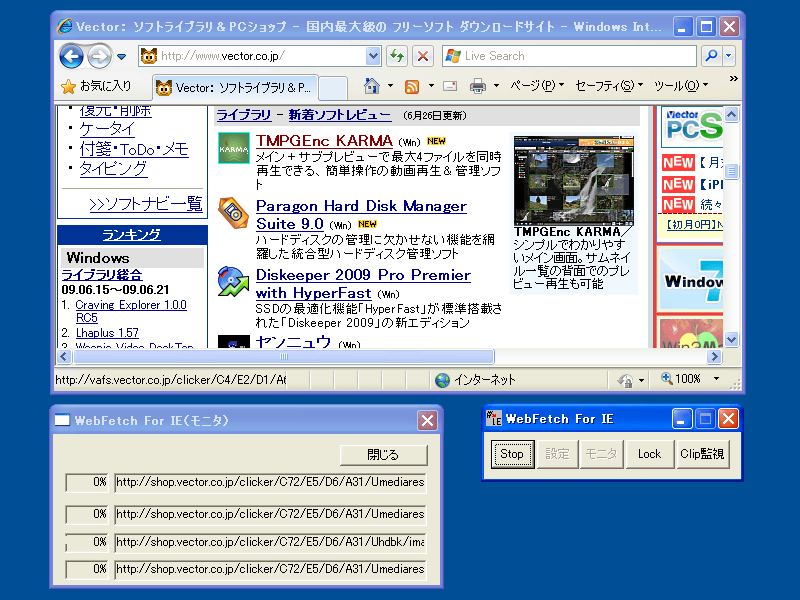Click Stop button in WebFetch For IE

512,454
